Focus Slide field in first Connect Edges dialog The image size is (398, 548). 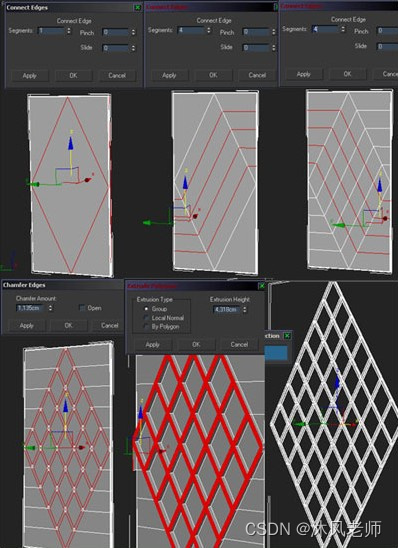pos(116,48)
